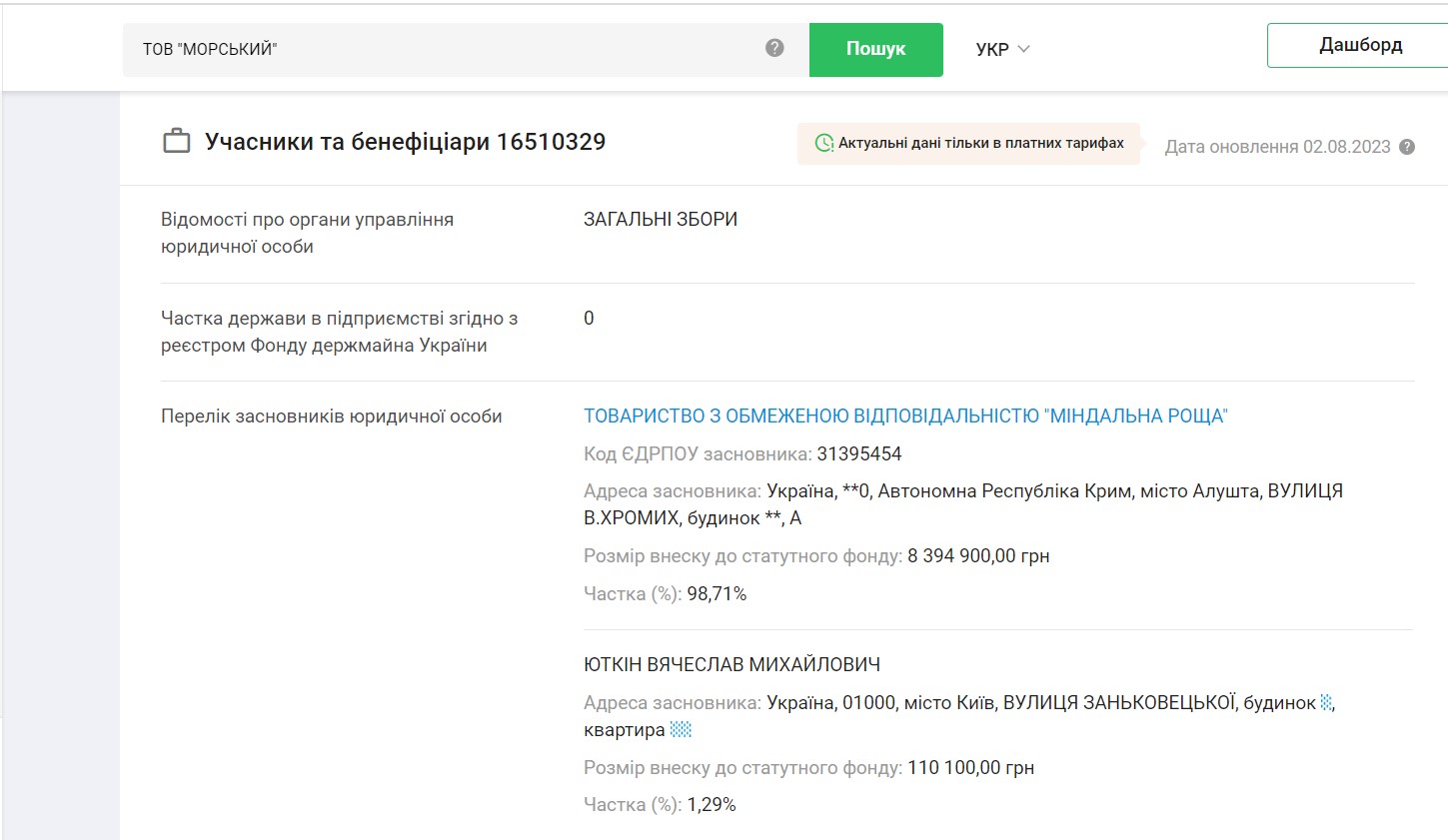This screenshot has height=840, width=1448.
Task: Click the Дата оновлення 02.08.2023 text
Action: pyautogui.click(x=1277, y=147)
